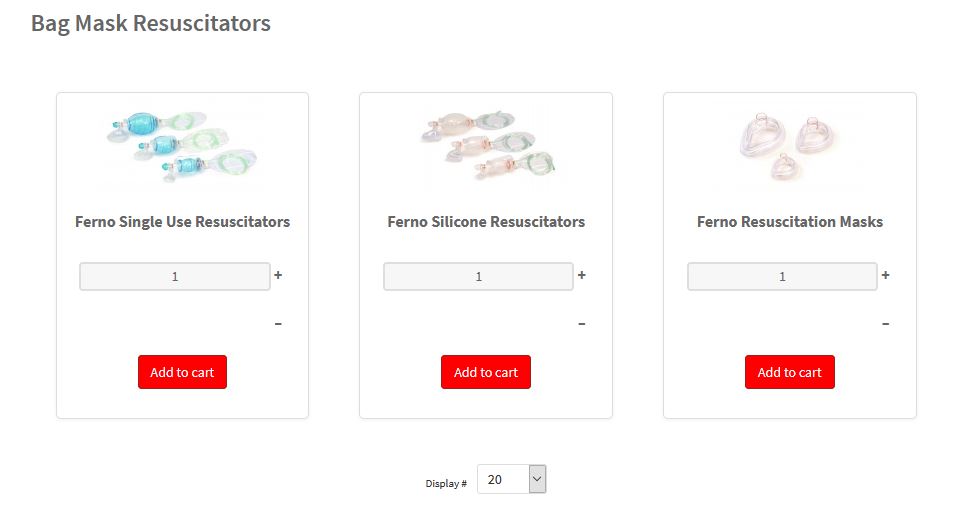Increase quantity for Ferno Resuscitation Masks
Viewport: 967px width, 532px height.
[886, 275]
